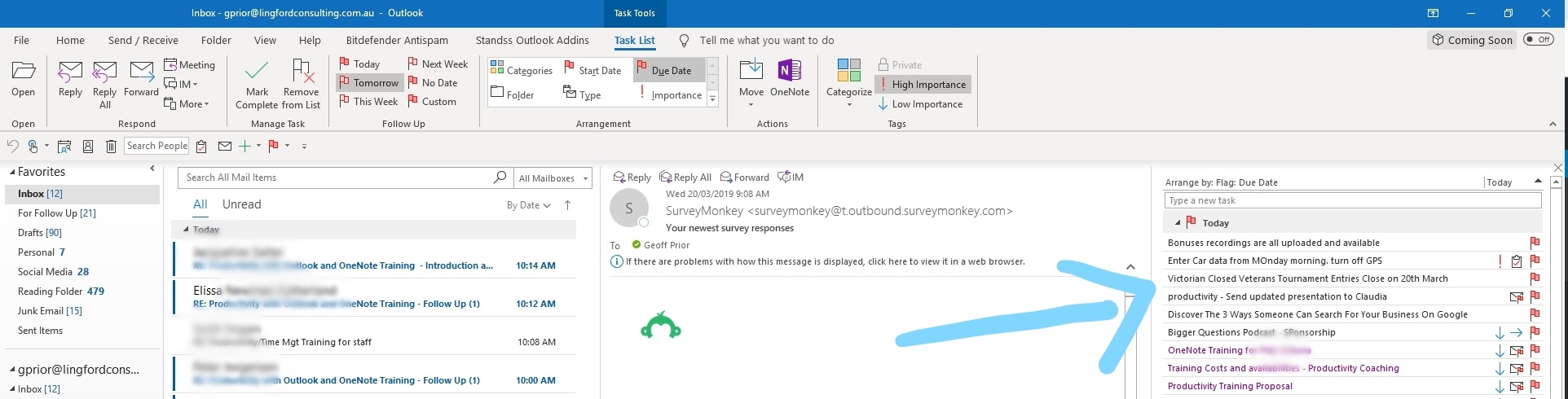The height and width of the screenshot is (399, 1568).
Task: Undo using quick access toolbar arrow
Action: [12, 146]
